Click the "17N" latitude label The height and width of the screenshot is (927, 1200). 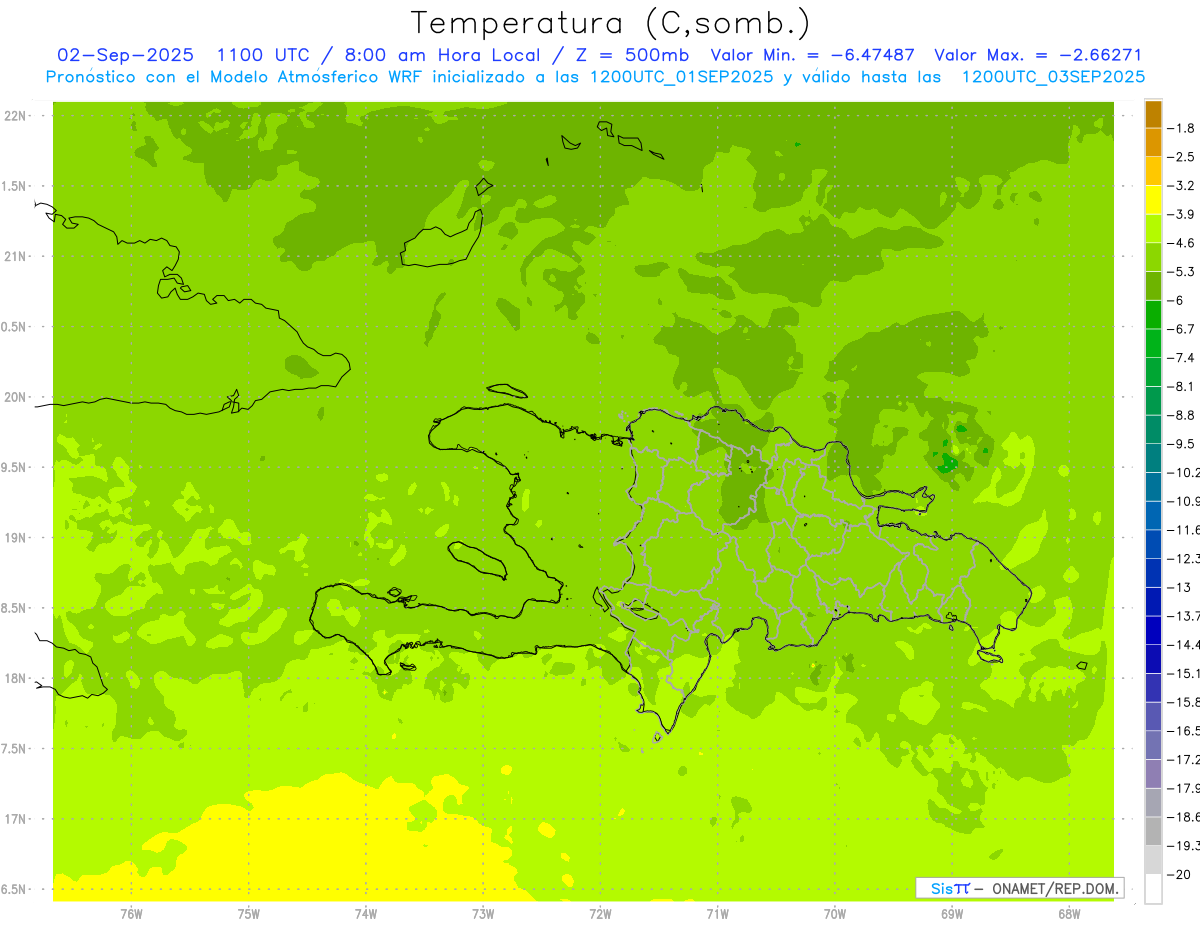[14, 819]
